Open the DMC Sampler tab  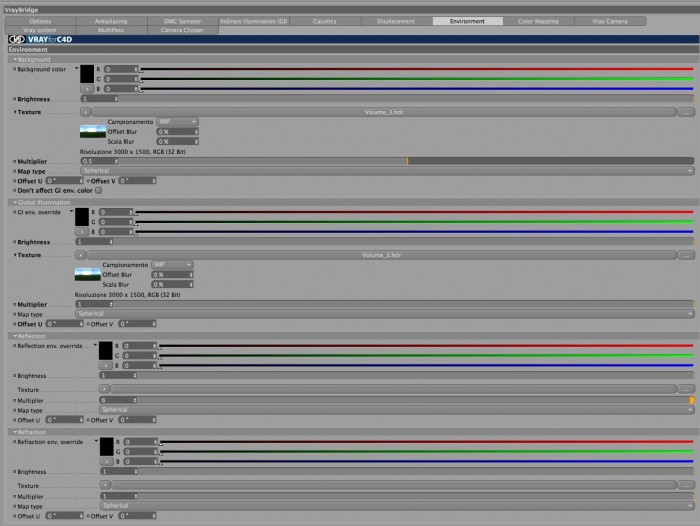tap(183, 21)
